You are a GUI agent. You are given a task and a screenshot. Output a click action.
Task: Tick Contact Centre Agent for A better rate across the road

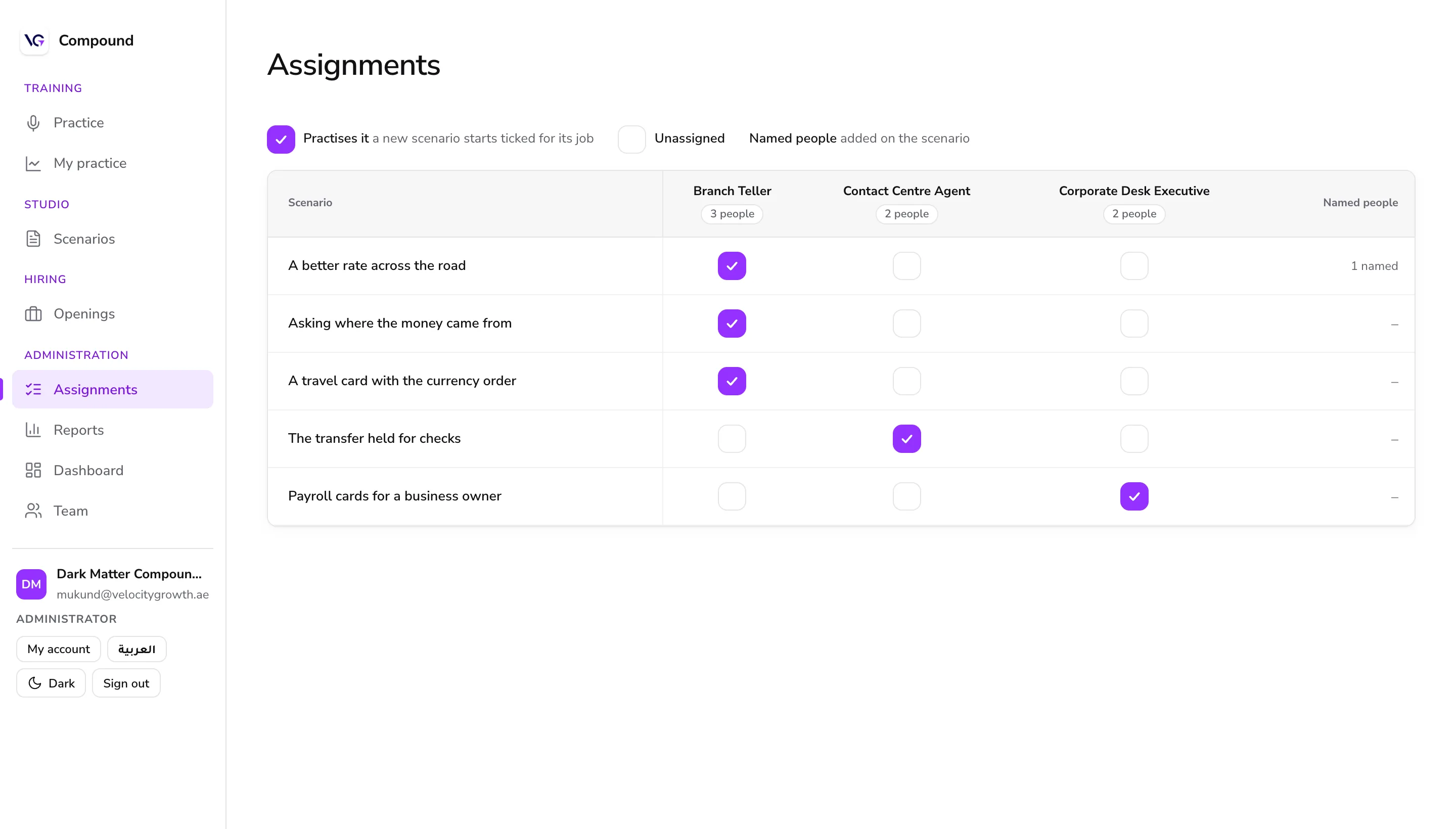[x=906, y=266]
